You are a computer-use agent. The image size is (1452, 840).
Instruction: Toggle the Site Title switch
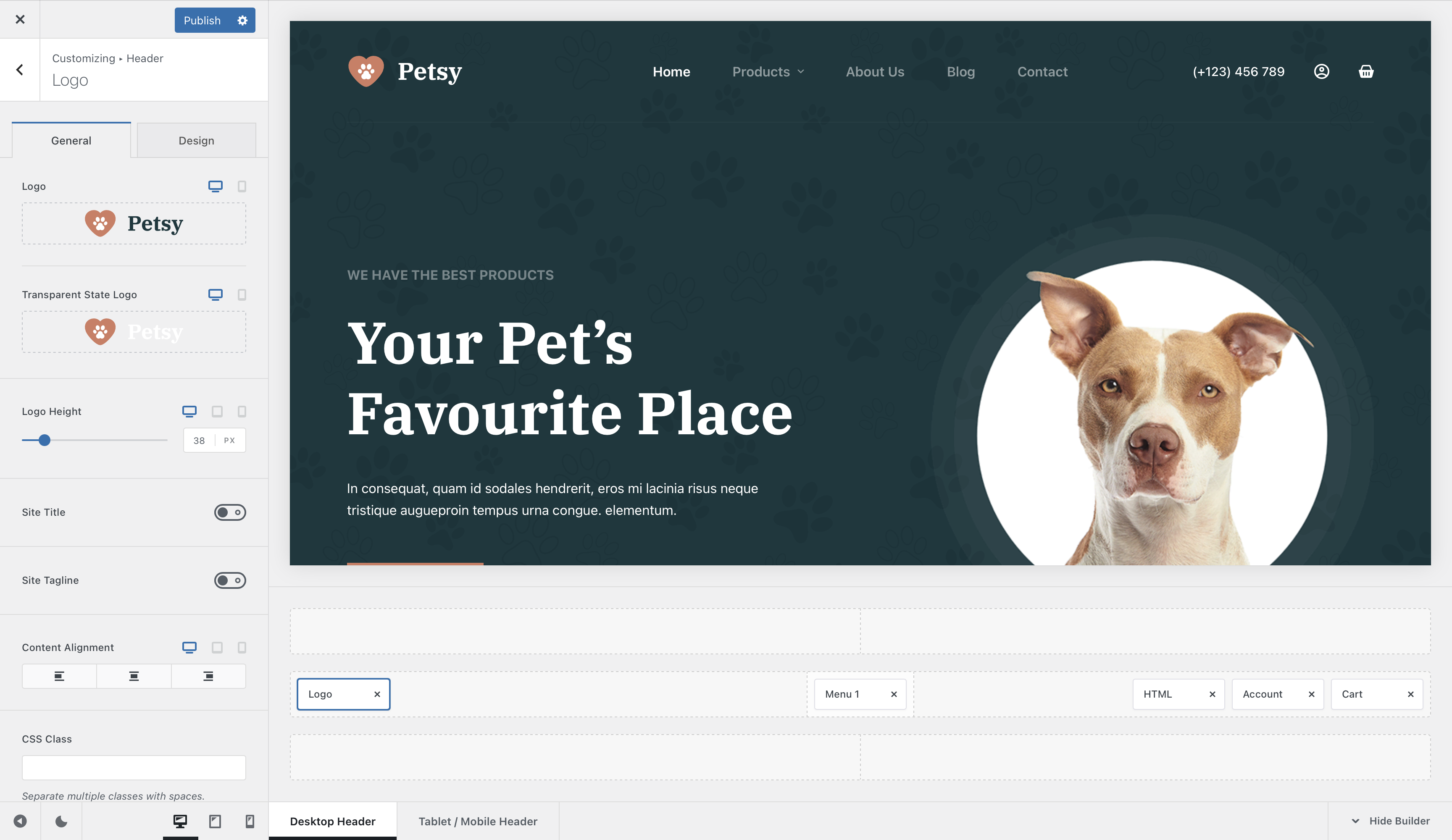point(230,512)
